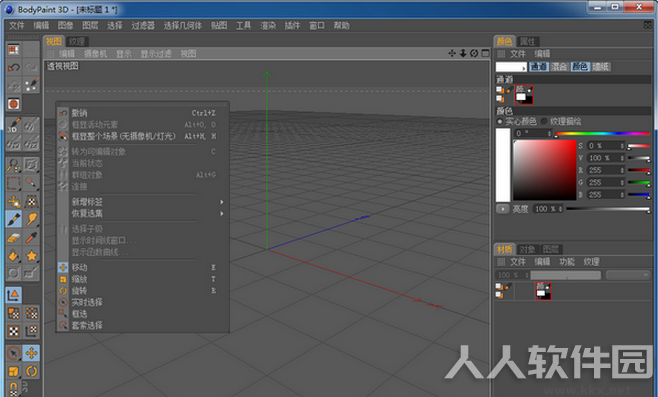Open the white color preset dropdown

tap(511, 67)
